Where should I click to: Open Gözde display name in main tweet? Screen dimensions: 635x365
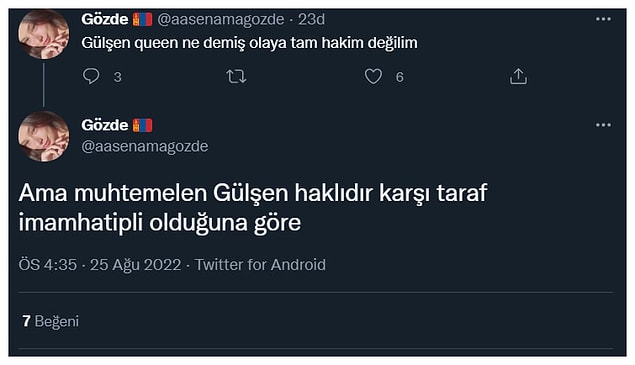click(x=104, y=125)
